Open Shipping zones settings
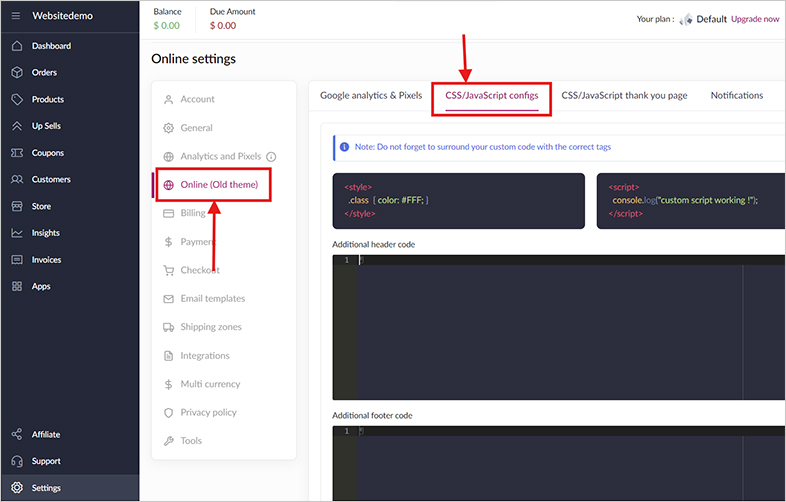Image resolution: width=786 pixels, height=502 pixels. point(211,327)
